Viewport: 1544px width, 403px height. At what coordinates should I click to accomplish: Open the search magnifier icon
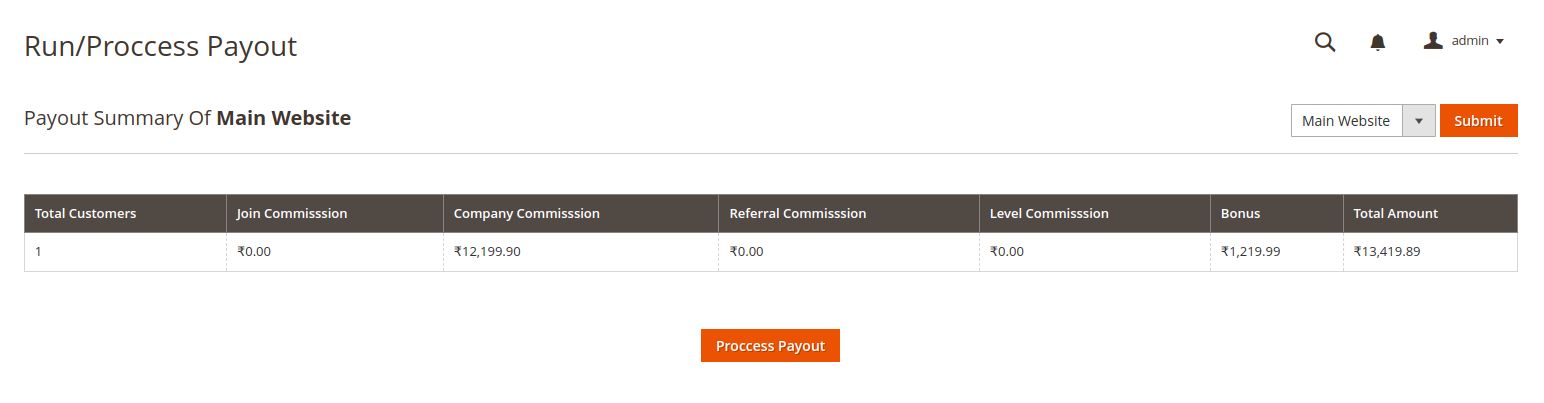coord(1325,42)
